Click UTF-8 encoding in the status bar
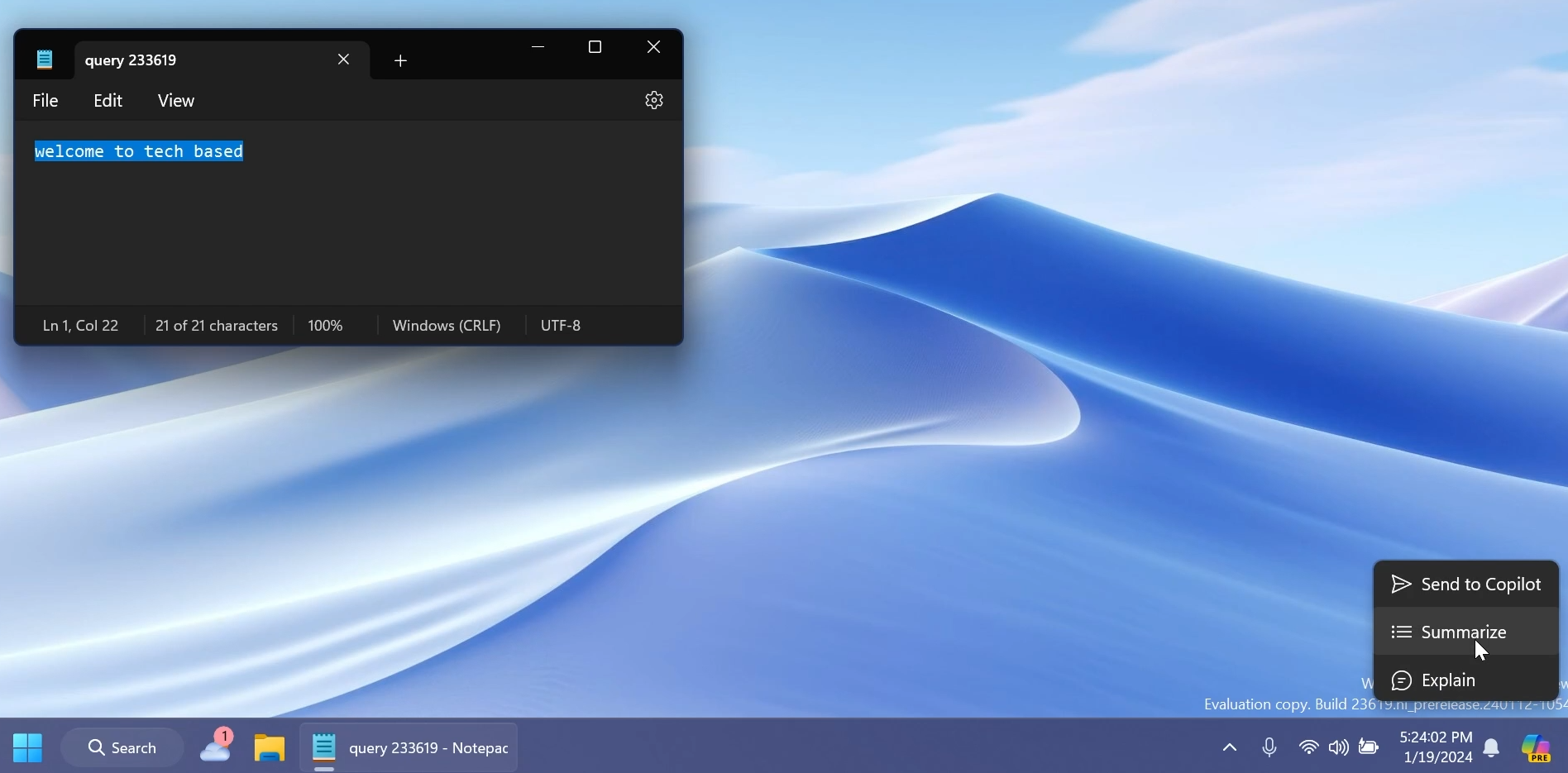This screenshot has width=1568, height=773. 561,325
